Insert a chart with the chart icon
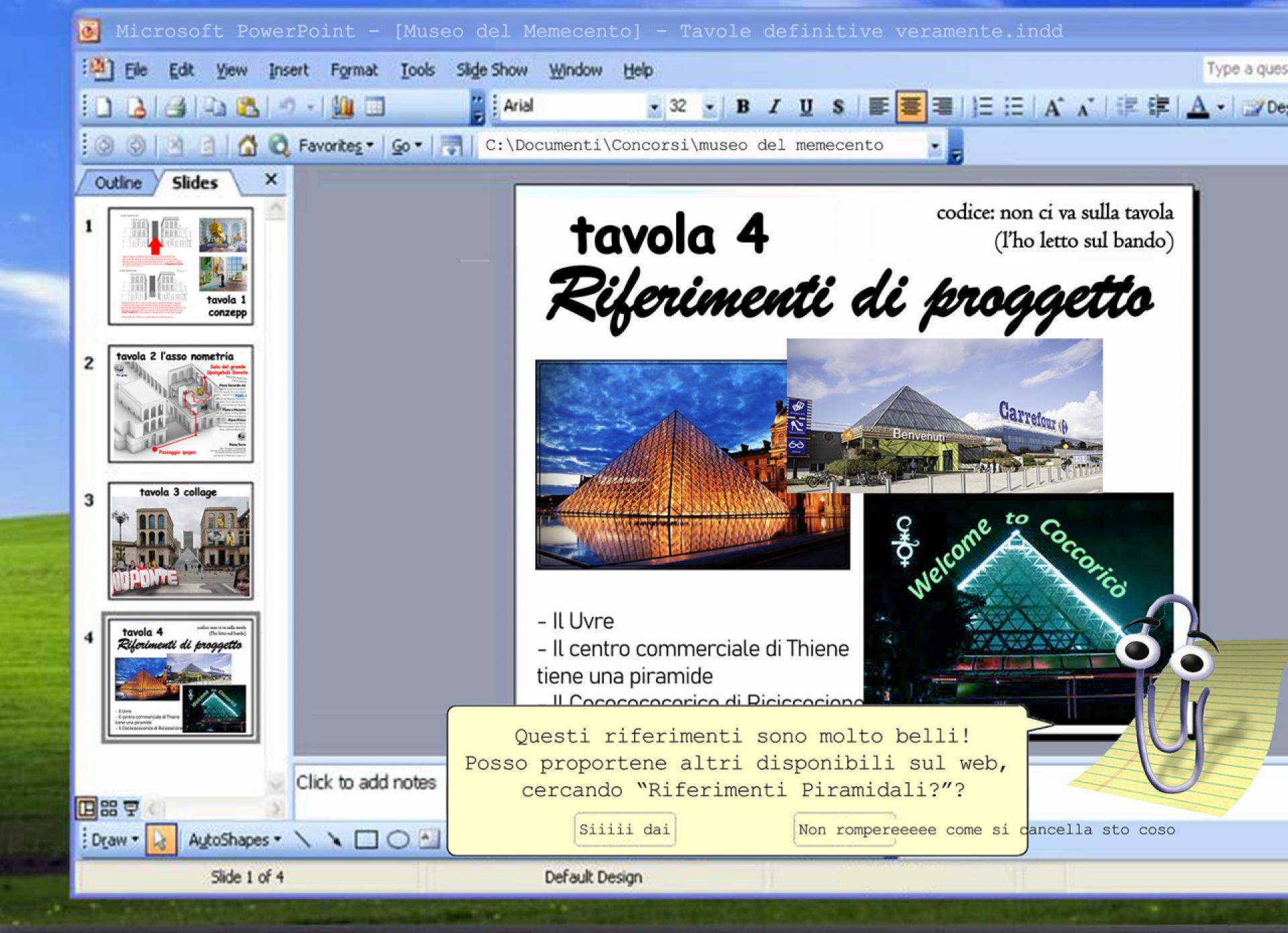Image resolution: width=1288 pixels, height=933 pixels. (343, 107)
